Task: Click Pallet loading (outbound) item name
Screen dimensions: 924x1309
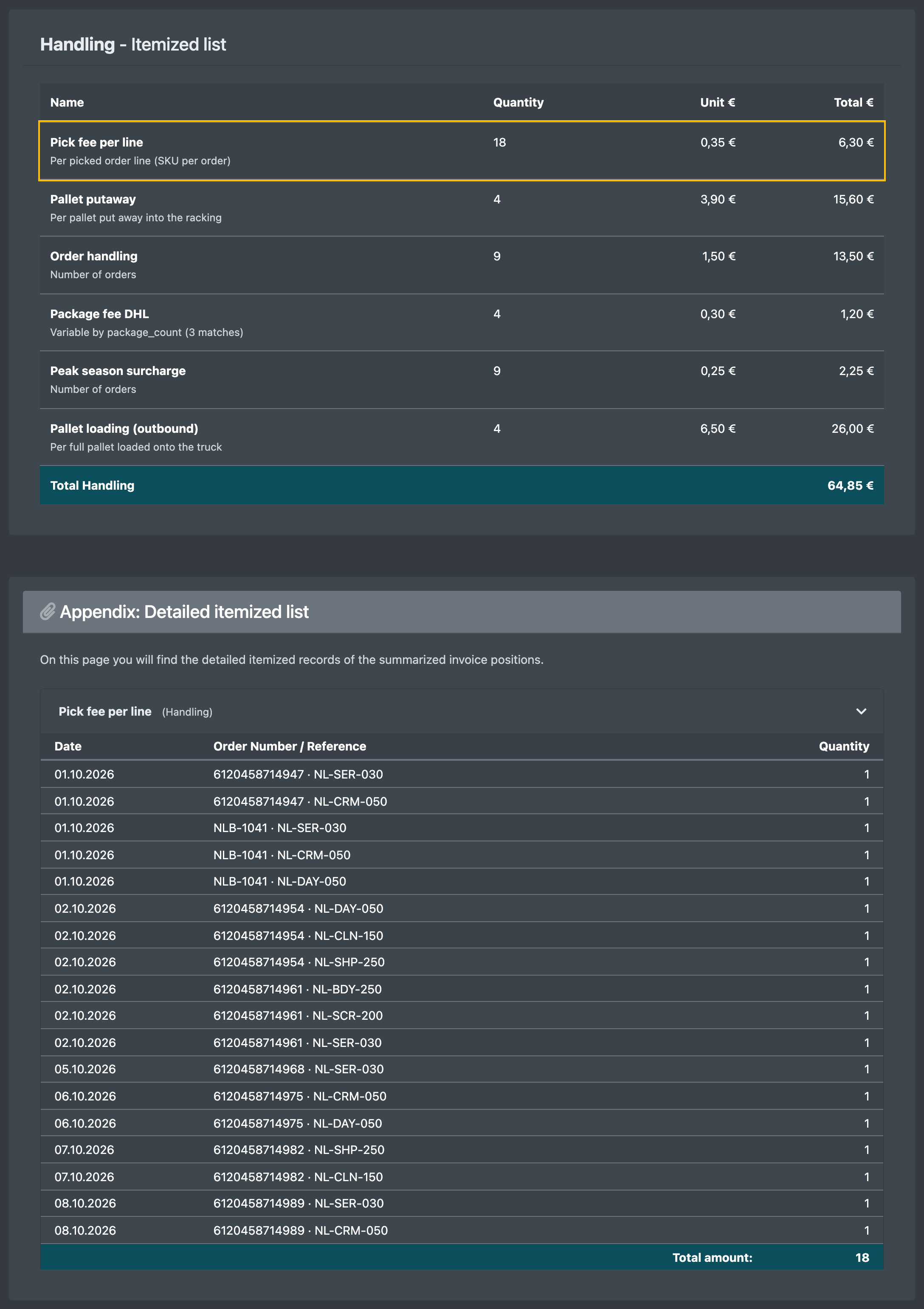Action: pyautogui.click(x=124, y=429)
